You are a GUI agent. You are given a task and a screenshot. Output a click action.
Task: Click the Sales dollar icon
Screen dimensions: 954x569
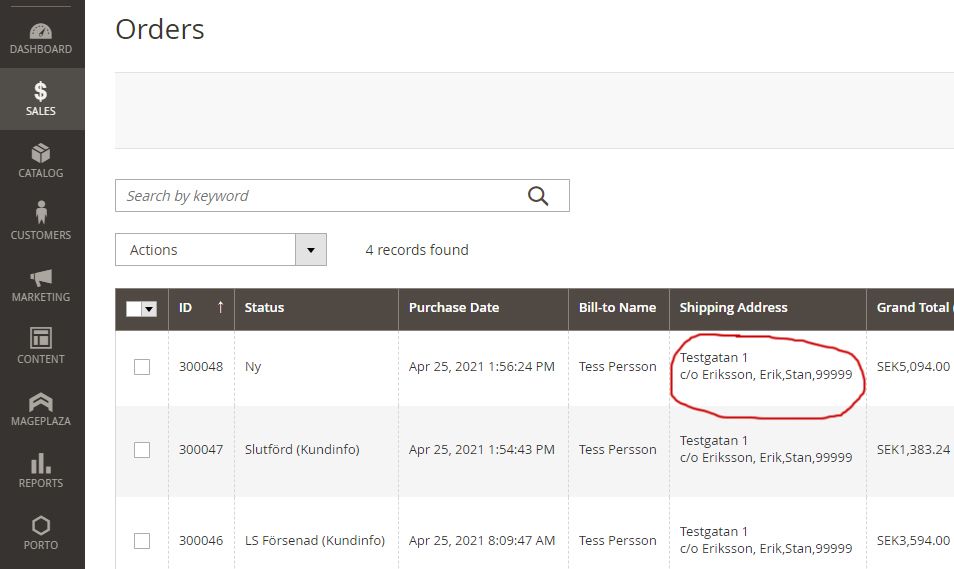point(41,93)
